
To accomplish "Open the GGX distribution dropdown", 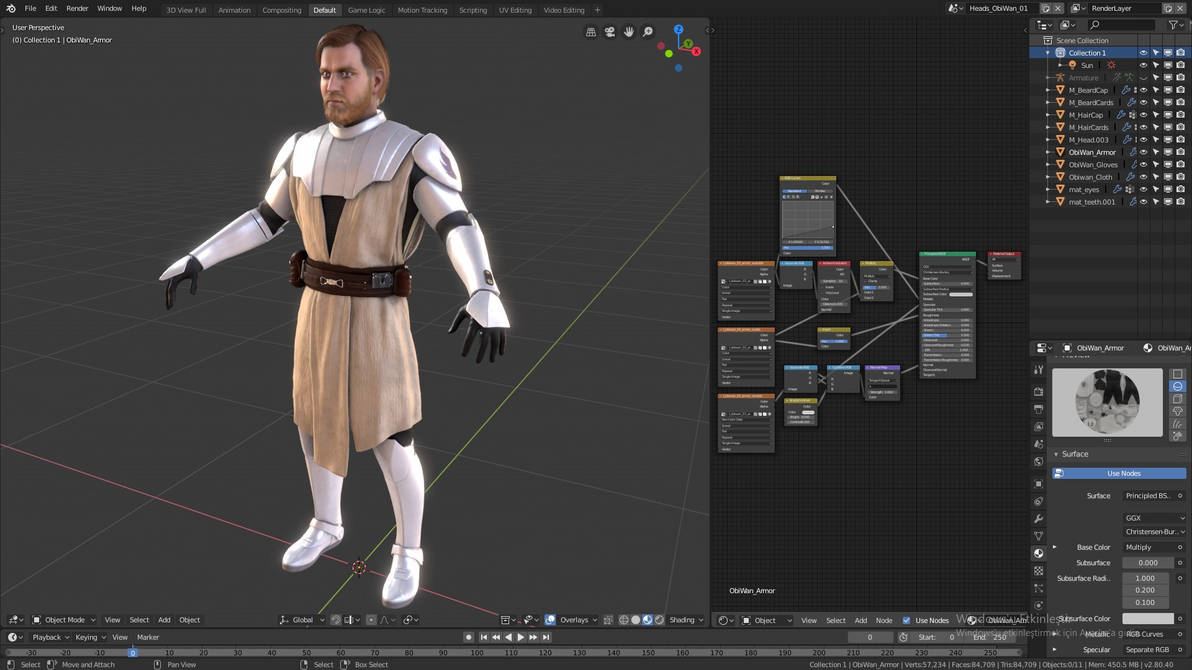I will point(1154,518).
